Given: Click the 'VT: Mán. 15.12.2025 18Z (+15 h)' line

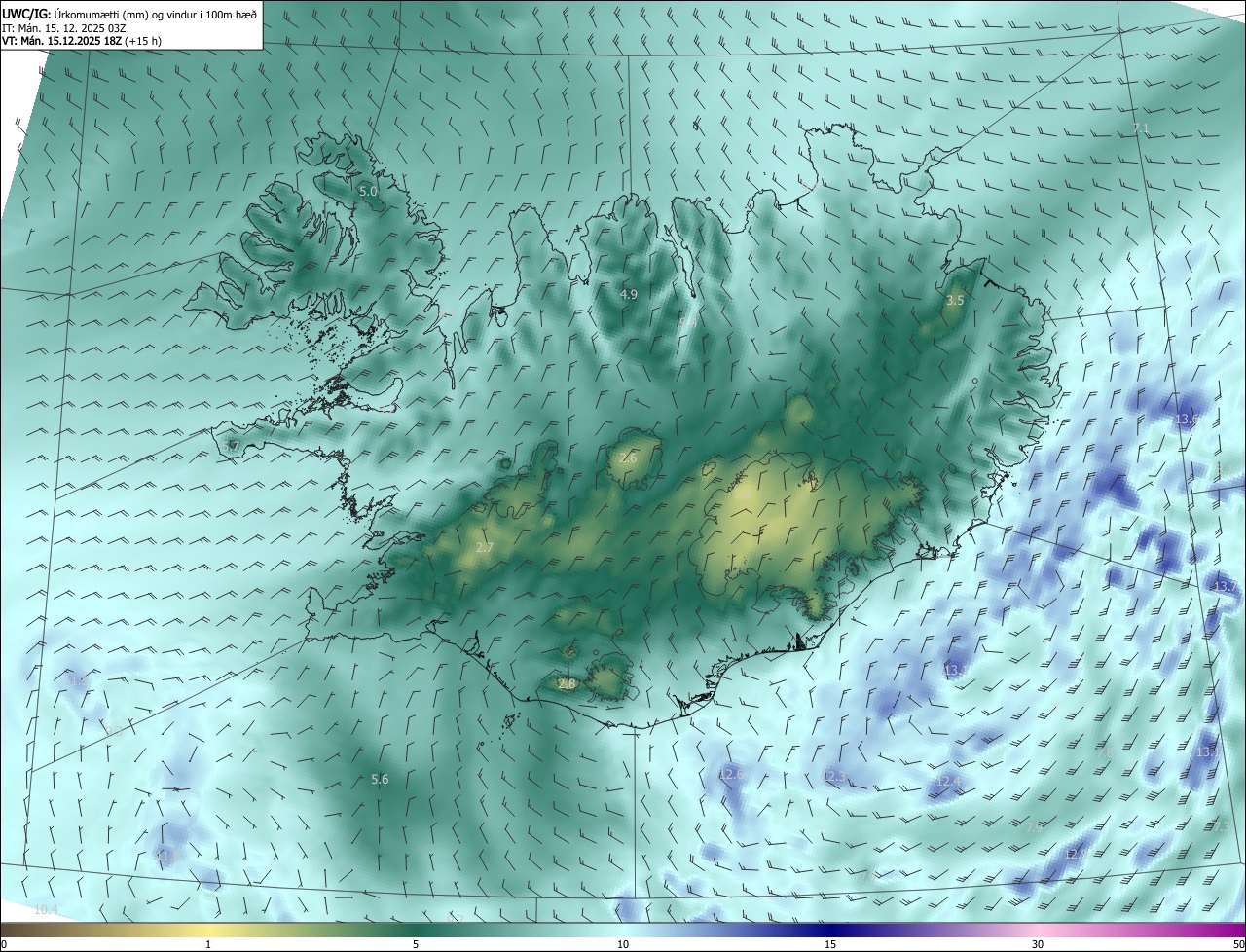Looking at the screenshot, I should [82, 42].
